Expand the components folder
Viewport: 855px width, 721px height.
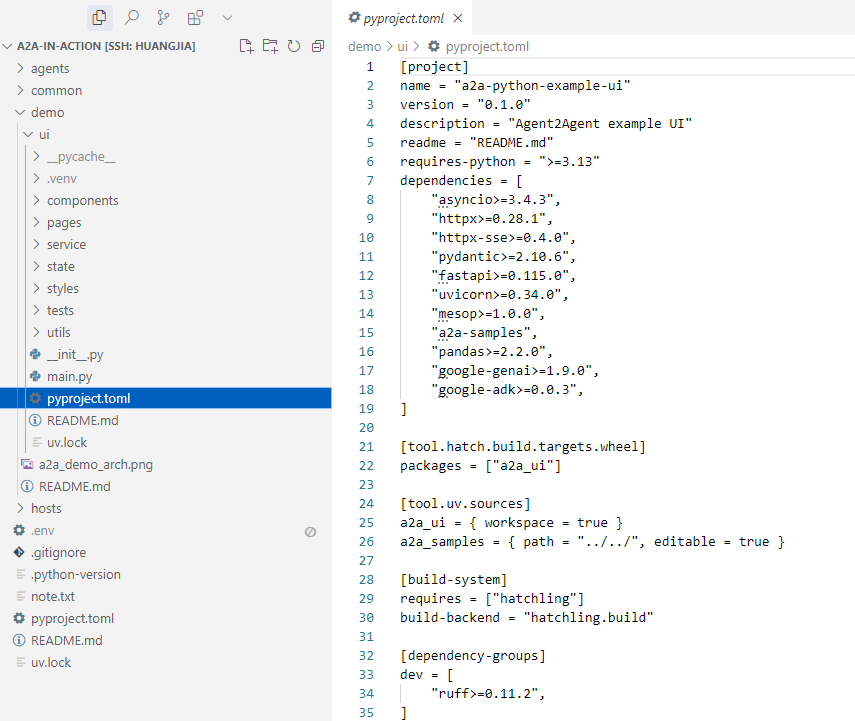[82, 200]
